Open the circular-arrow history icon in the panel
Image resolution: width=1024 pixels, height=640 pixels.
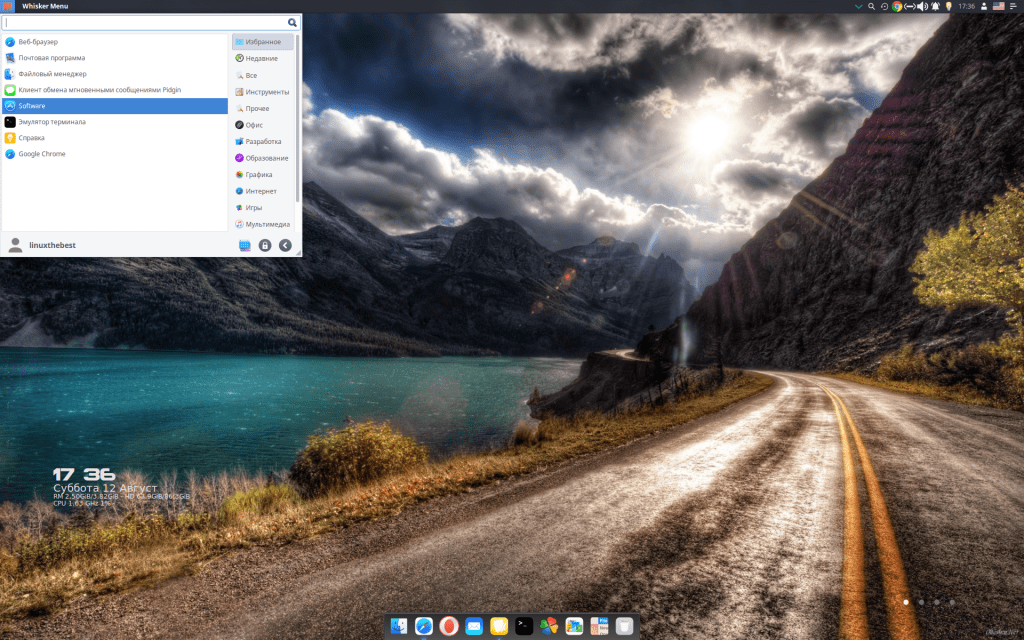(x=884, y=6)
